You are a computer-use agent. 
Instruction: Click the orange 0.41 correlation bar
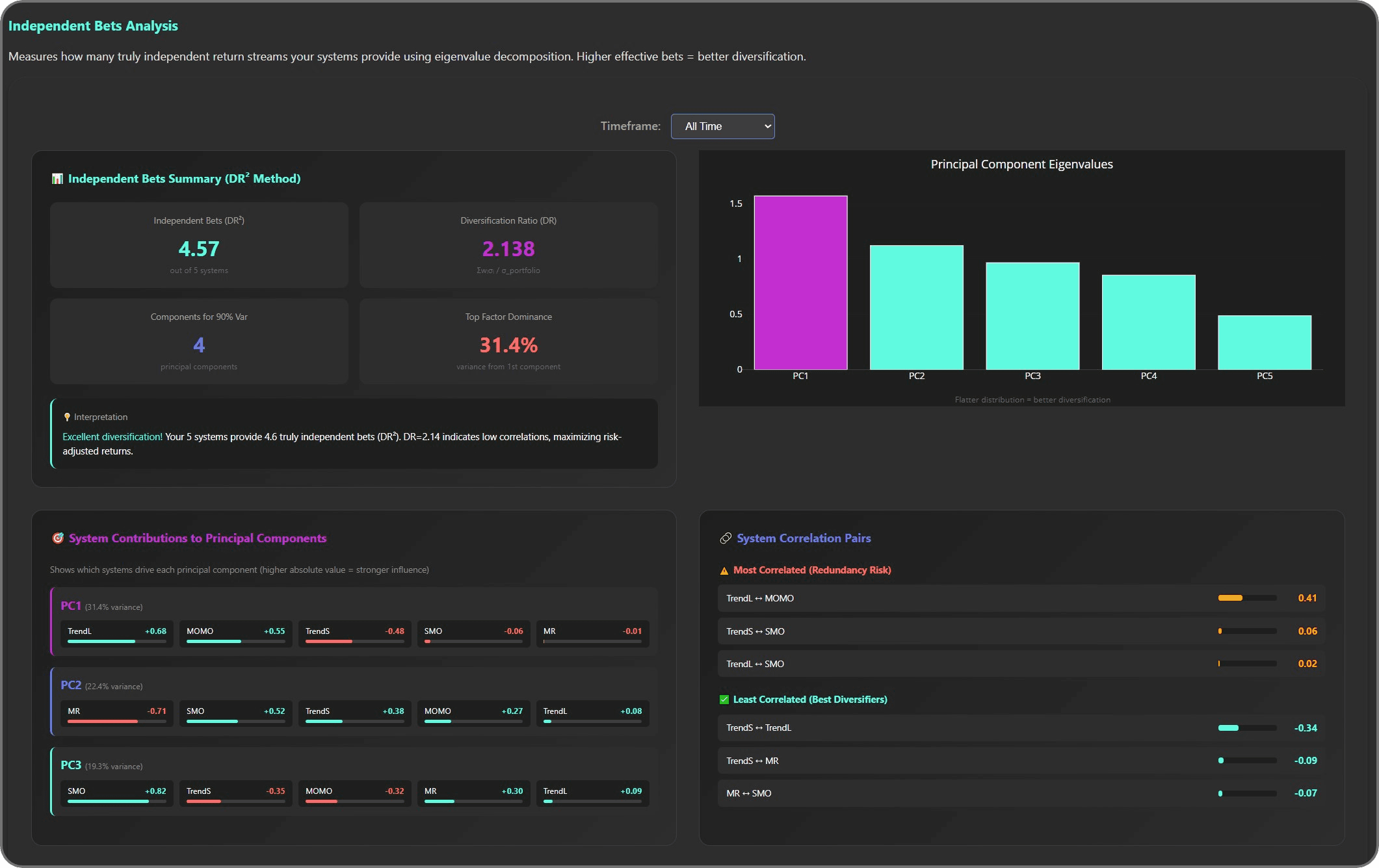pyautogui.click(x=1230, y=598)
